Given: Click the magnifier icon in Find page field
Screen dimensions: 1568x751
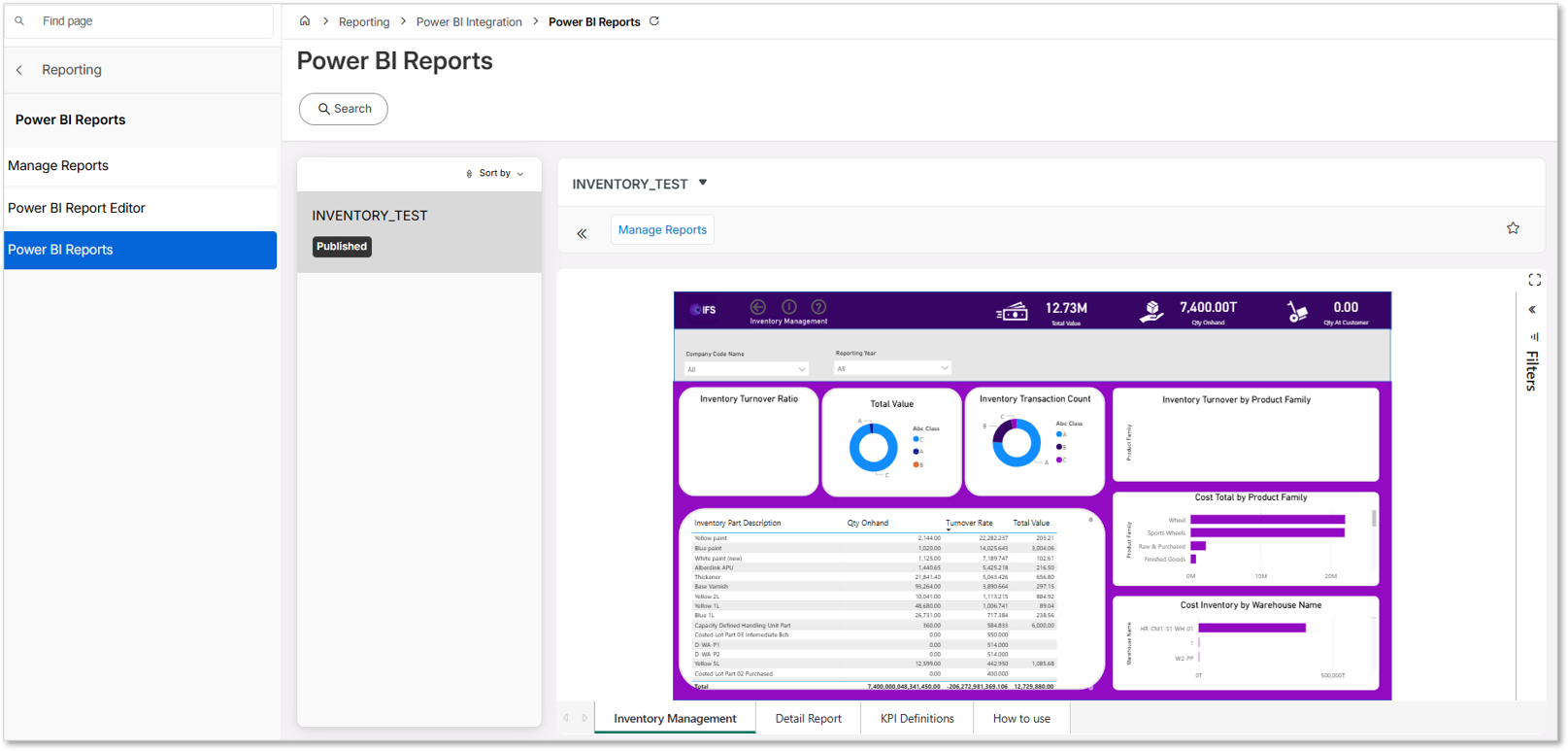Looking at the screenshot, I should [19, 20].
